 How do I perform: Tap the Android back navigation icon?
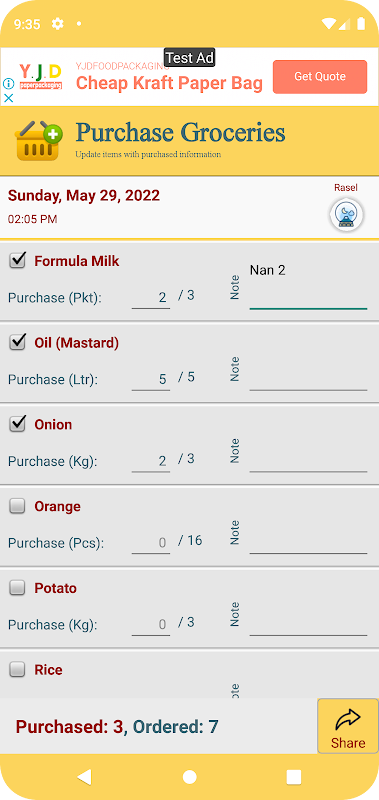click(84, 777)
